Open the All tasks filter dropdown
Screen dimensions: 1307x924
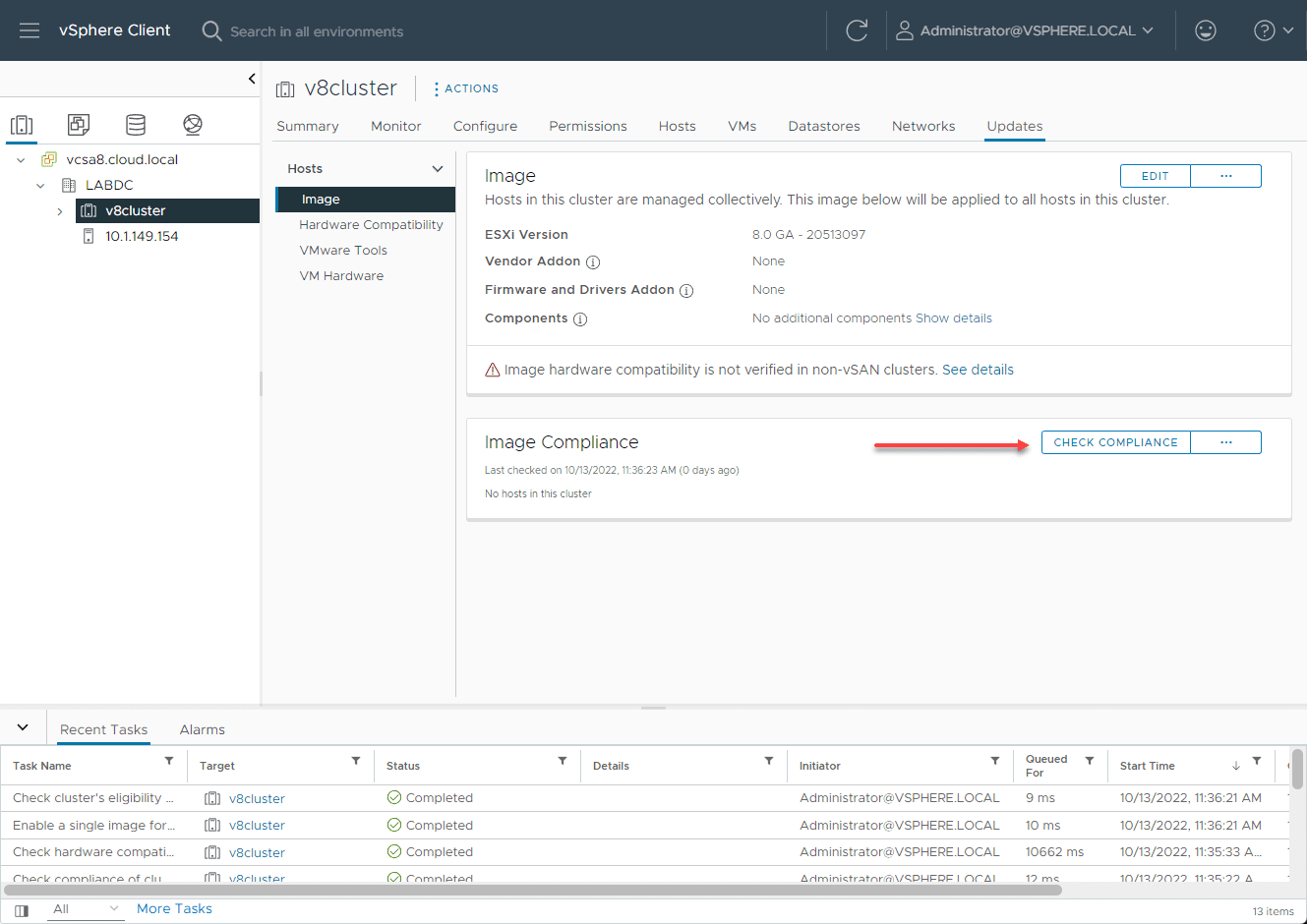pos(86,909)
